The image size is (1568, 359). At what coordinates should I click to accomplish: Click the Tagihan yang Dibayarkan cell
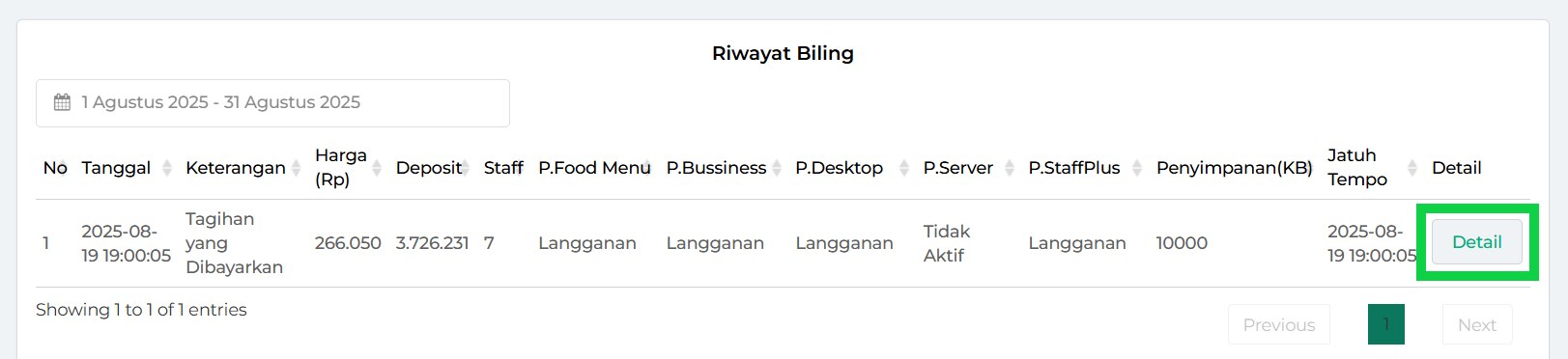coord(234,243)
